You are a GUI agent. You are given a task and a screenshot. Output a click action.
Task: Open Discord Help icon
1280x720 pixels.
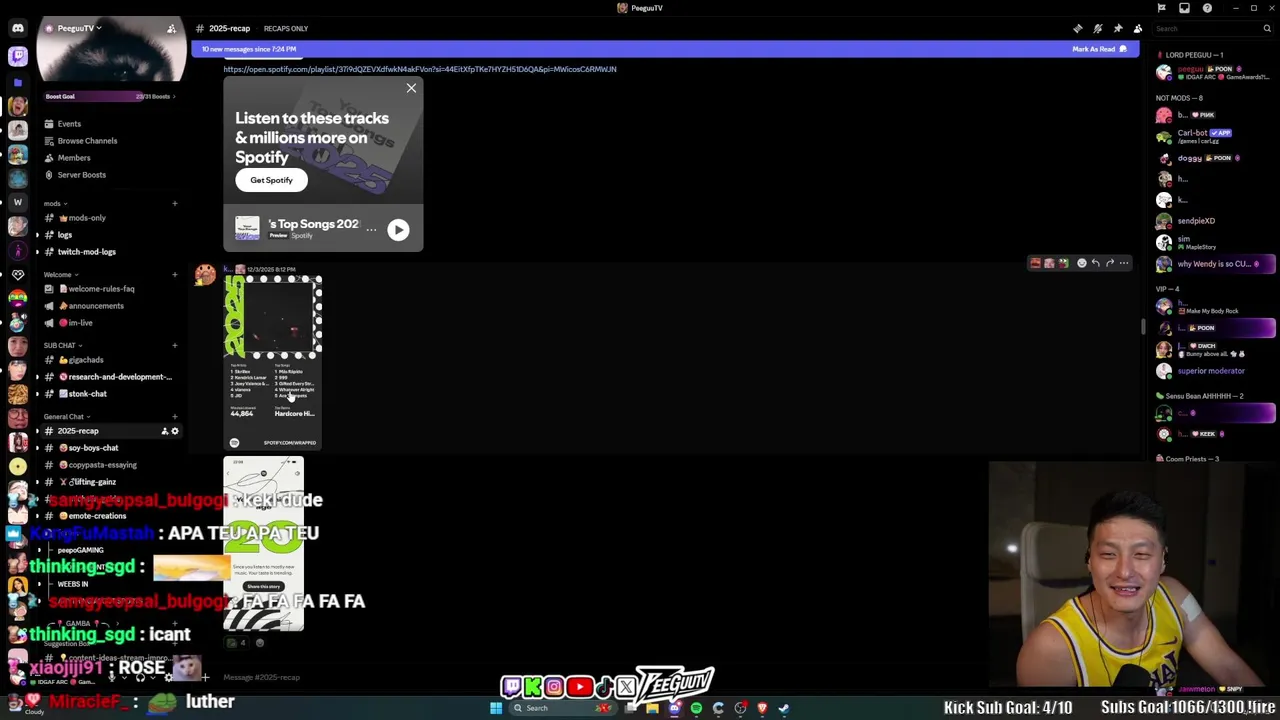click(x=1207, y=8)
